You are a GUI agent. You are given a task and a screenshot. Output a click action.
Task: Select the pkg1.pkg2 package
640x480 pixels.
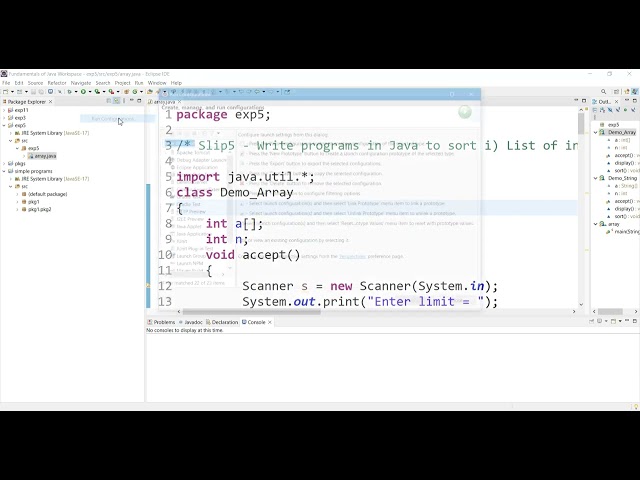[x=36, y=209]
